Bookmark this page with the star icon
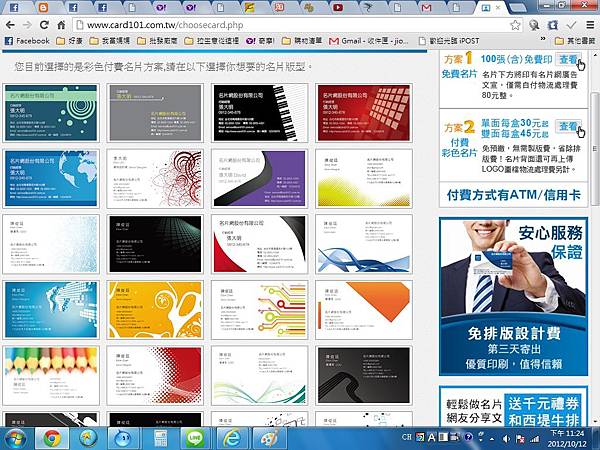 [x=515, y=25]
